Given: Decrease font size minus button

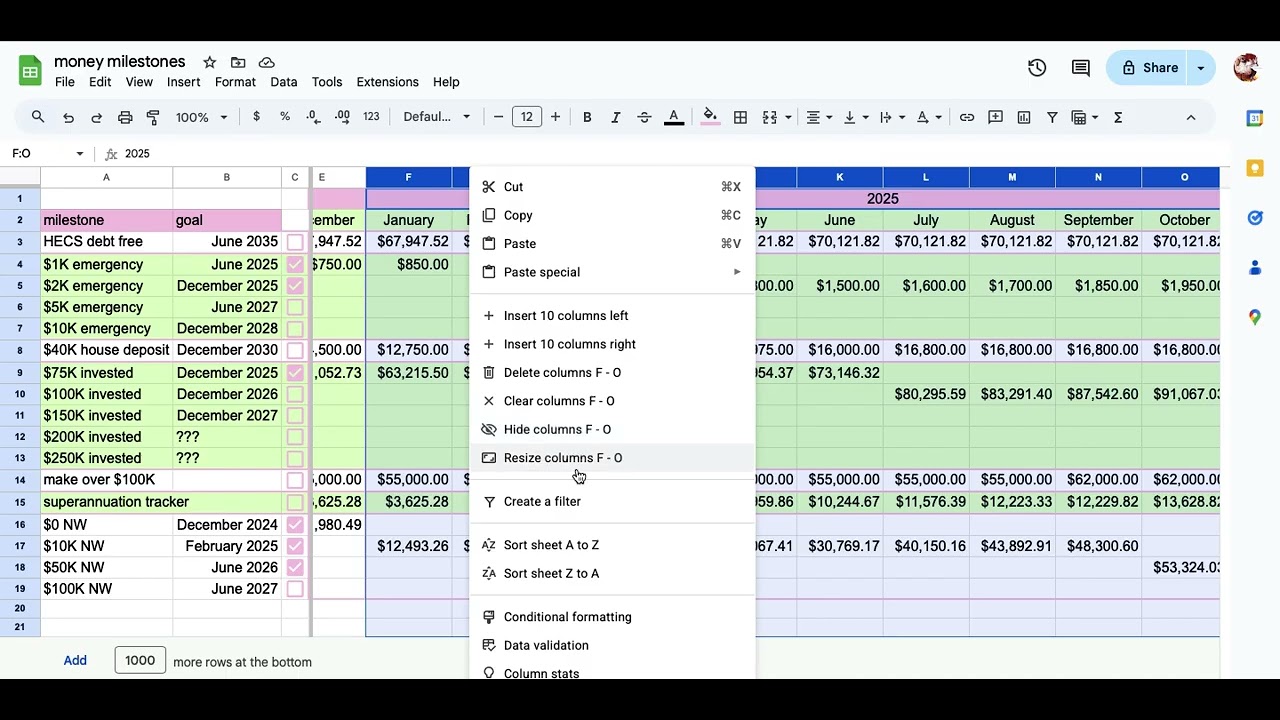Looking at the screenshot, I should pos(498,117).
